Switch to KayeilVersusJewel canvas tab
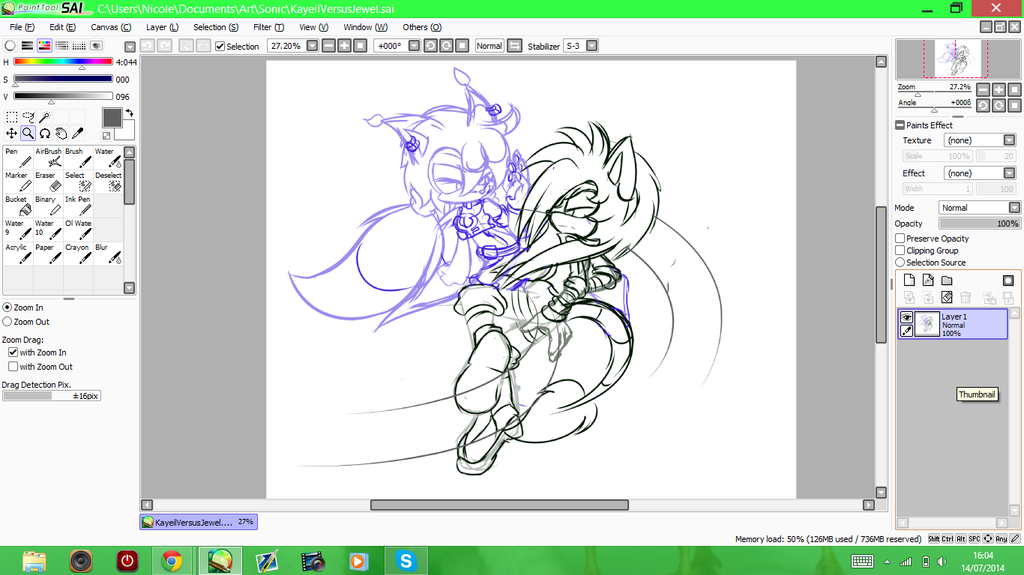 [199, 522]
